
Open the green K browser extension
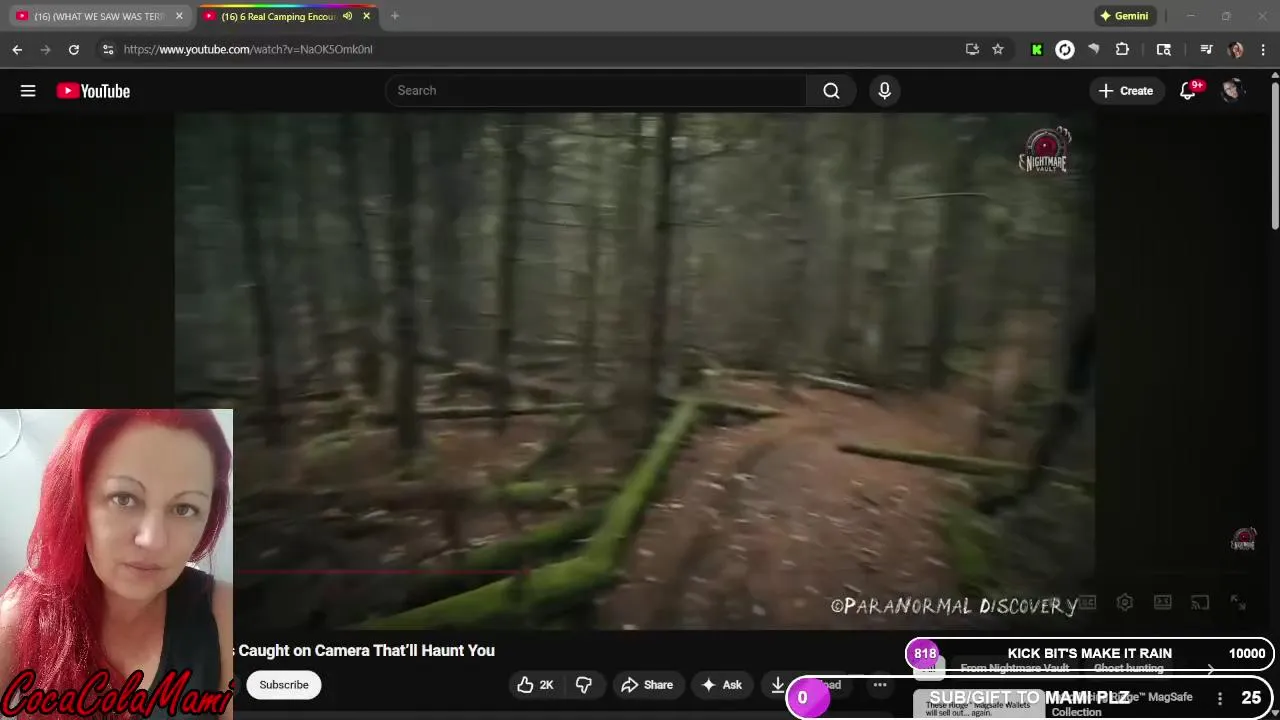[x=1037, y=49]
